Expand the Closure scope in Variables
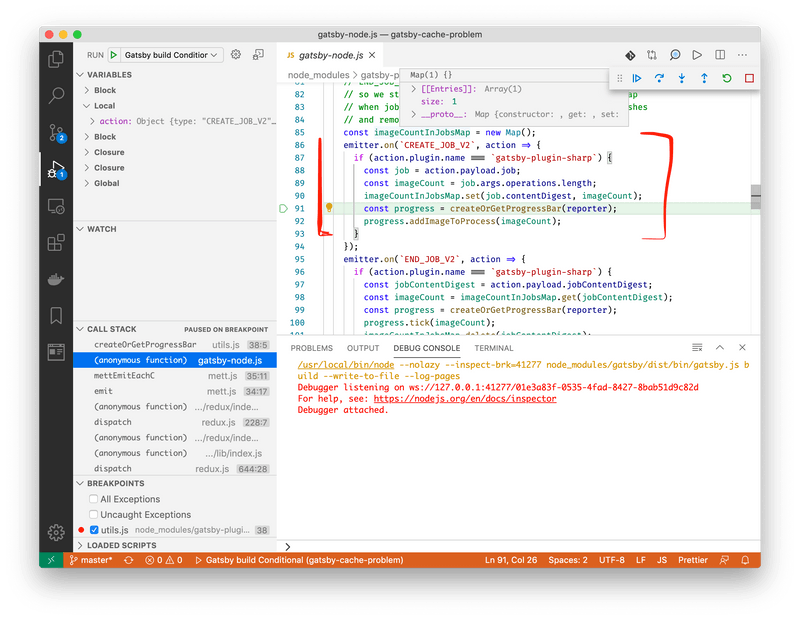Image resolution: width=800 pixels, height=620 pixels. click(x=108, y=152)
